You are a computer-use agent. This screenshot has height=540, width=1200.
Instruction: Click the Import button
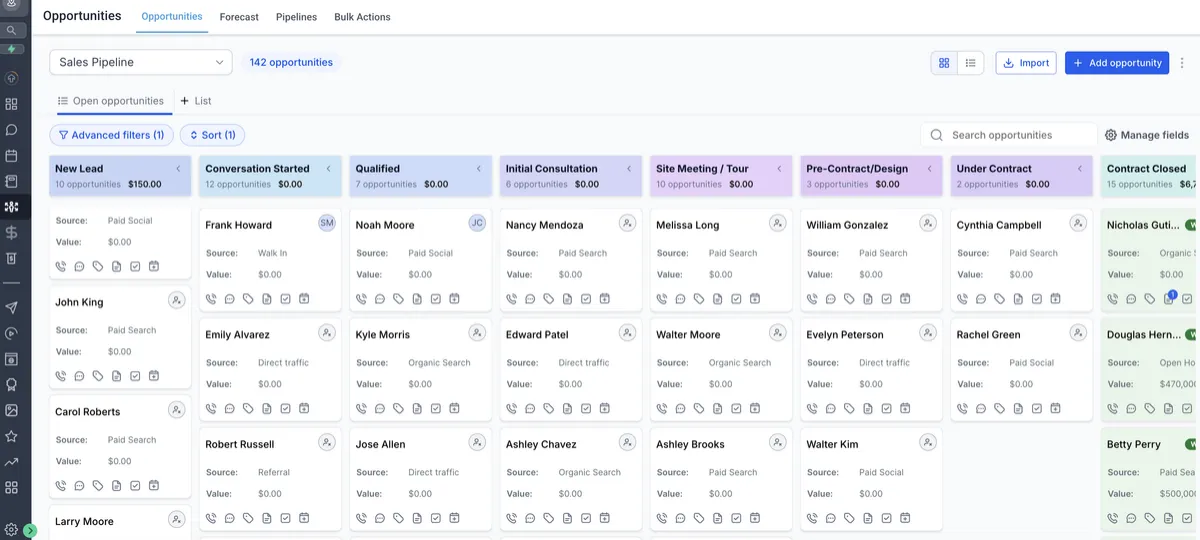(1025, 63)
